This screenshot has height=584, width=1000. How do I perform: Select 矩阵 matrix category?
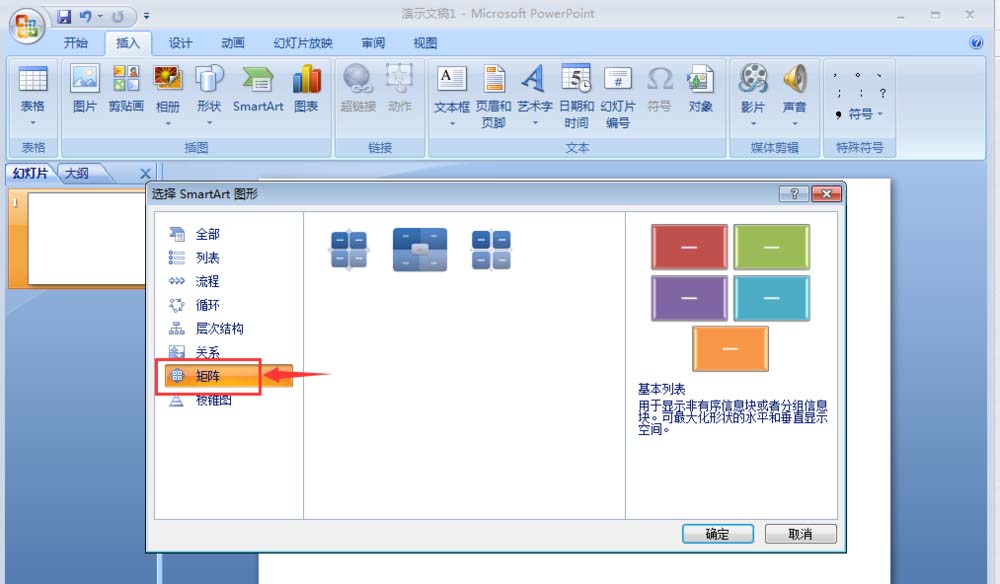228,376
